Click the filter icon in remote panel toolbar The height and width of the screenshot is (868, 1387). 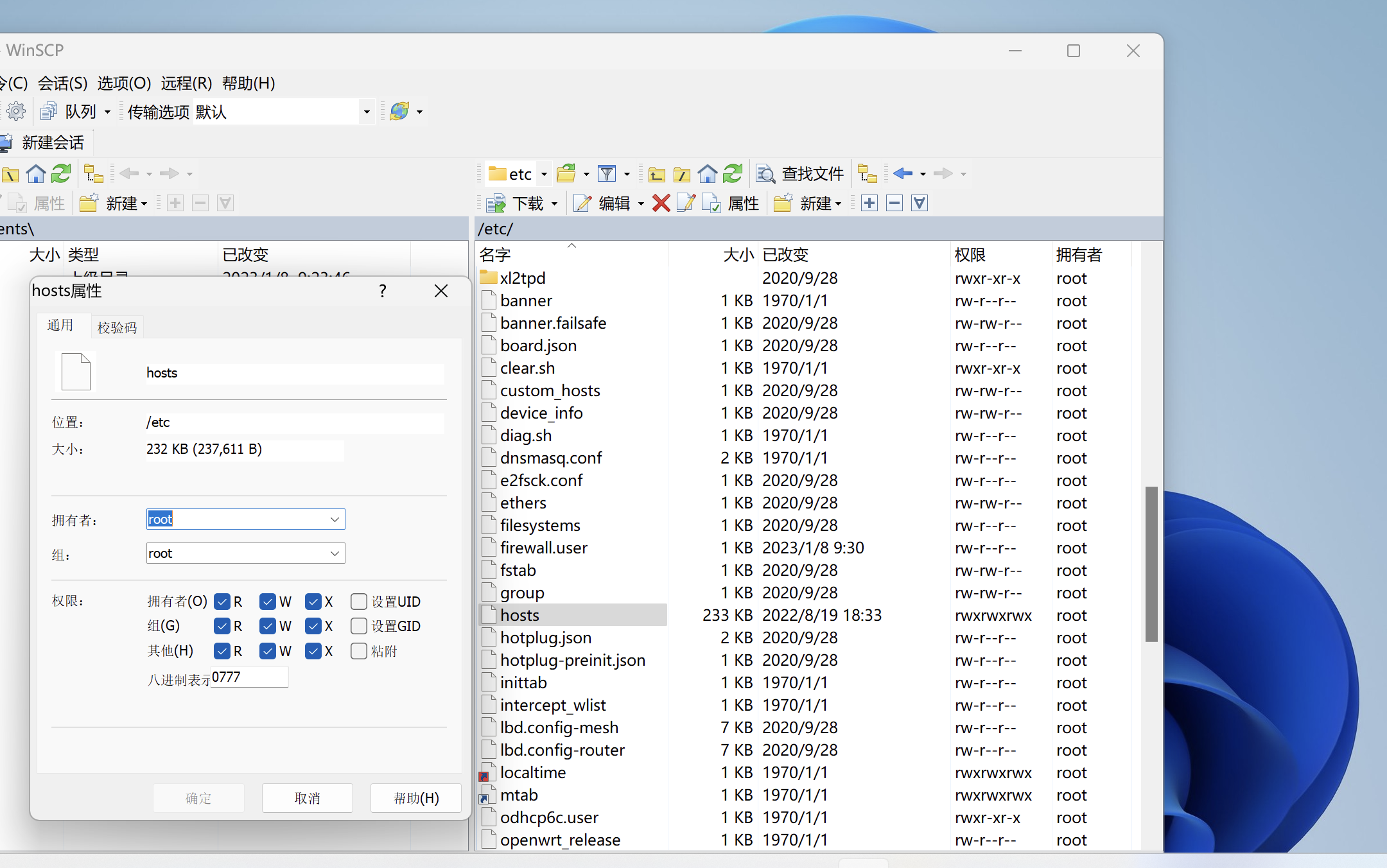click(607, 173)
